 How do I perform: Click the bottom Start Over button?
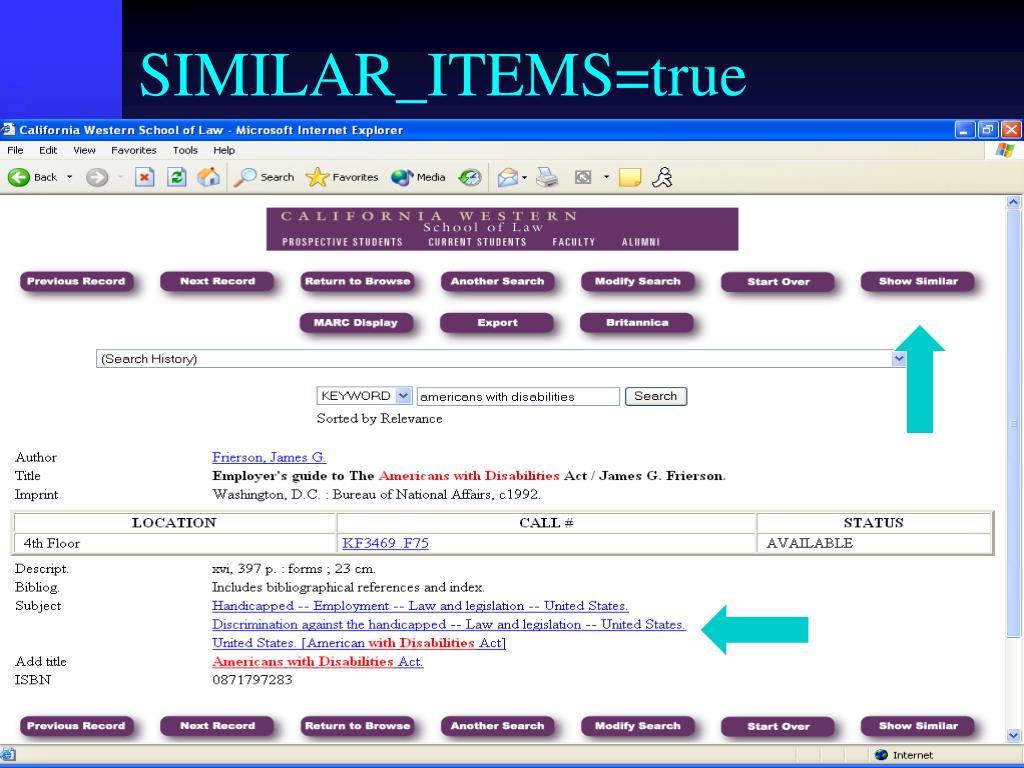pos(778,727)
